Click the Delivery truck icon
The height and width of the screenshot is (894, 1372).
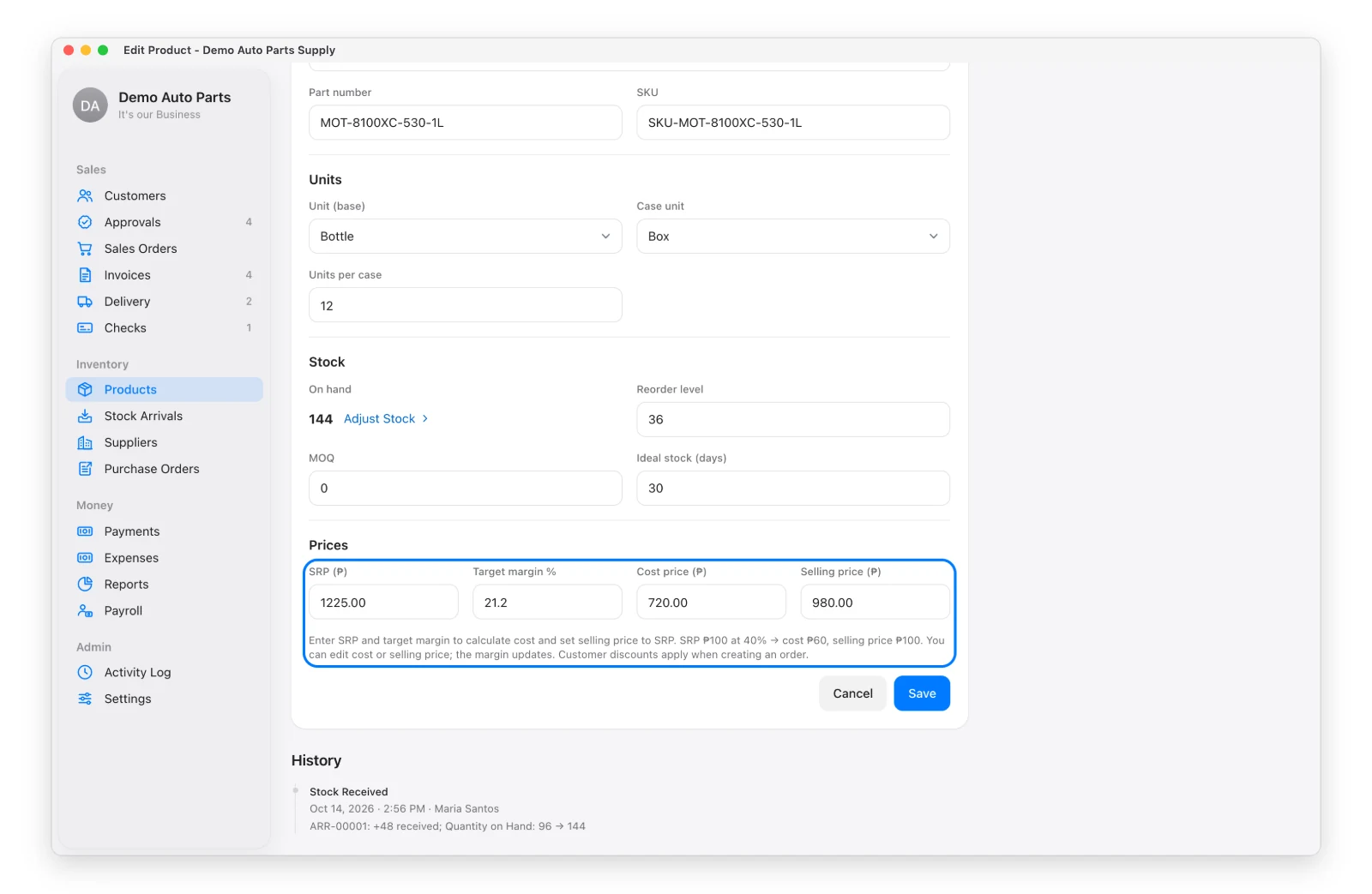(85, 302)
